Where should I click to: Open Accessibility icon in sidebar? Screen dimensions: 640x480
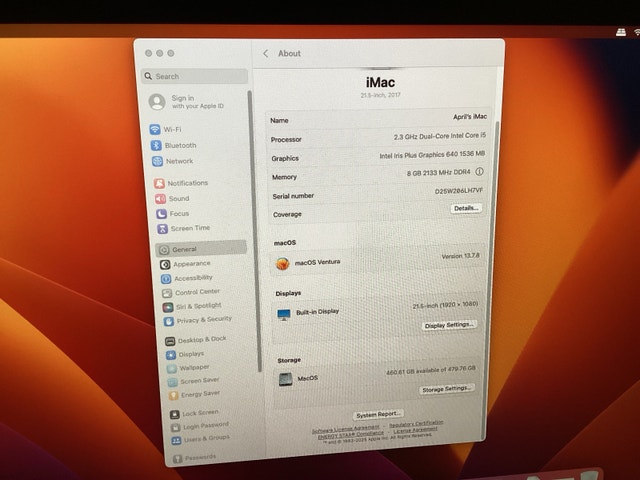tap(166, 279)
